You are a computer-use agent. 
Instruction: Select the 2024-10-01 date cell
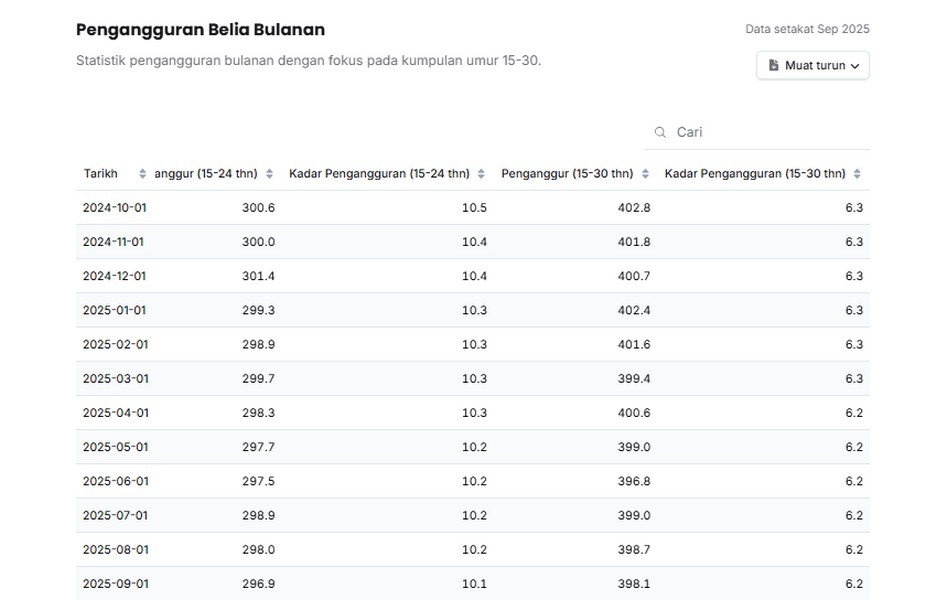pos(114,208)
